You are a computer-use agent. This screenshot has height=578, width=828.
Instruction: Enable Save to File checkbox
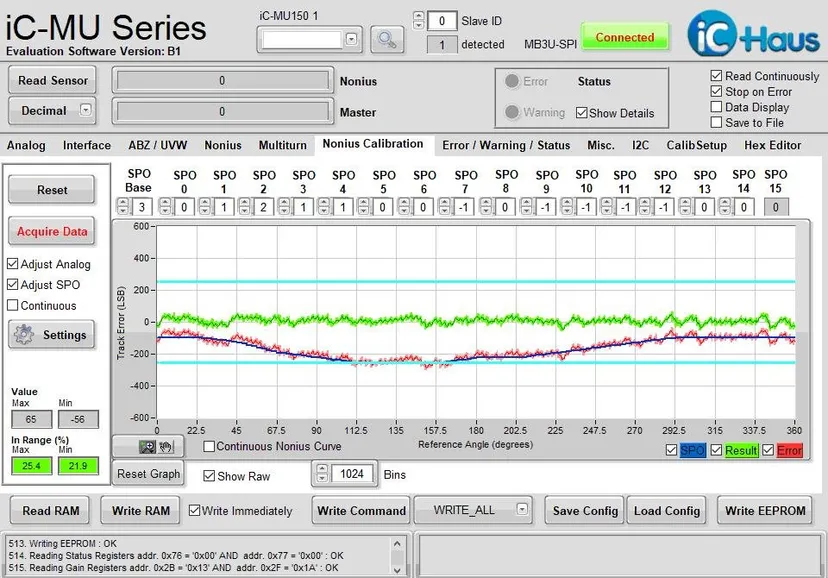click(716, 122)
